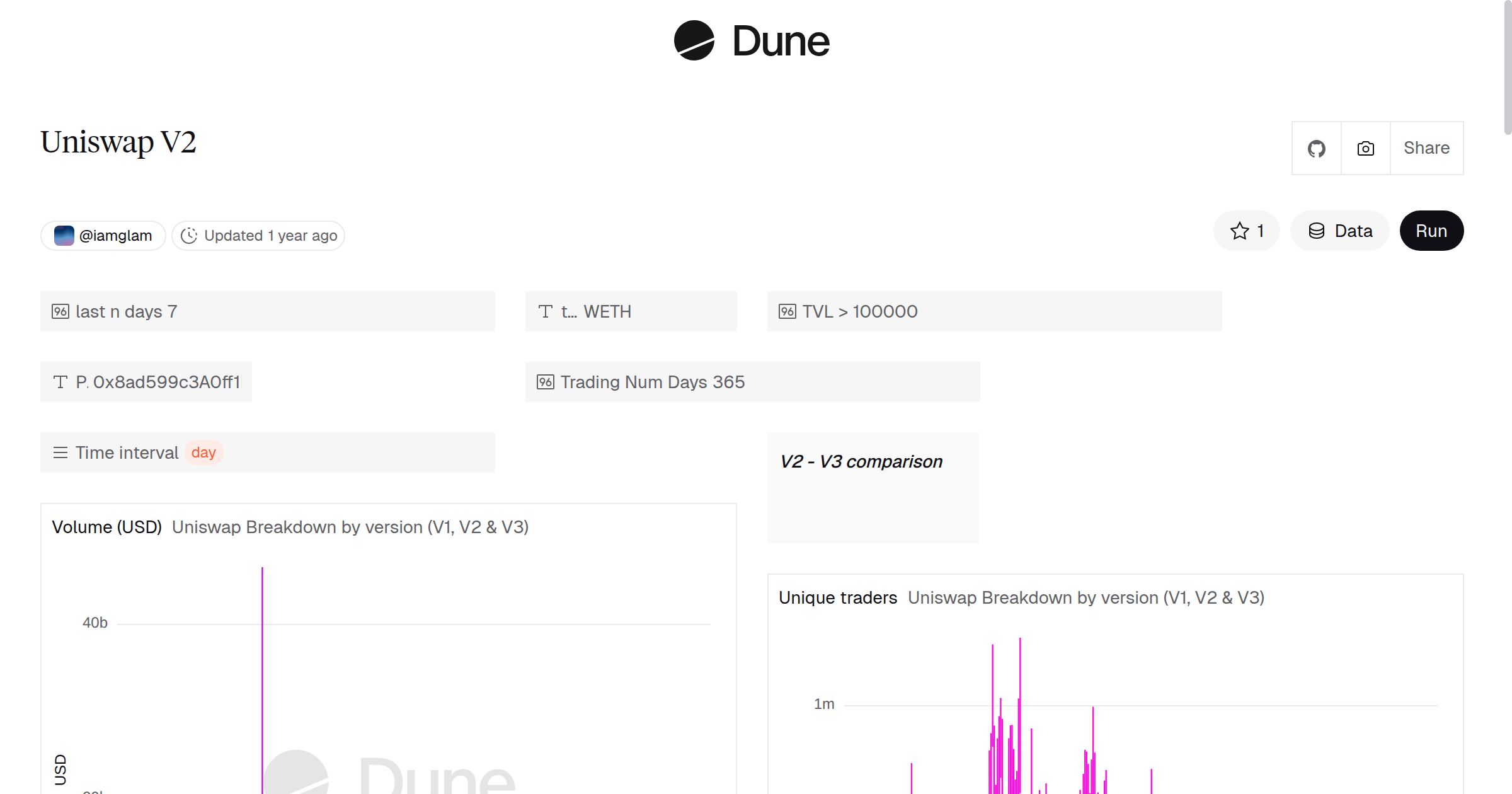Screen dimensions: 1512x794
Task: Select the P. 0x8ad599c3A0ff1 parameter
Action: pos(146,381)
